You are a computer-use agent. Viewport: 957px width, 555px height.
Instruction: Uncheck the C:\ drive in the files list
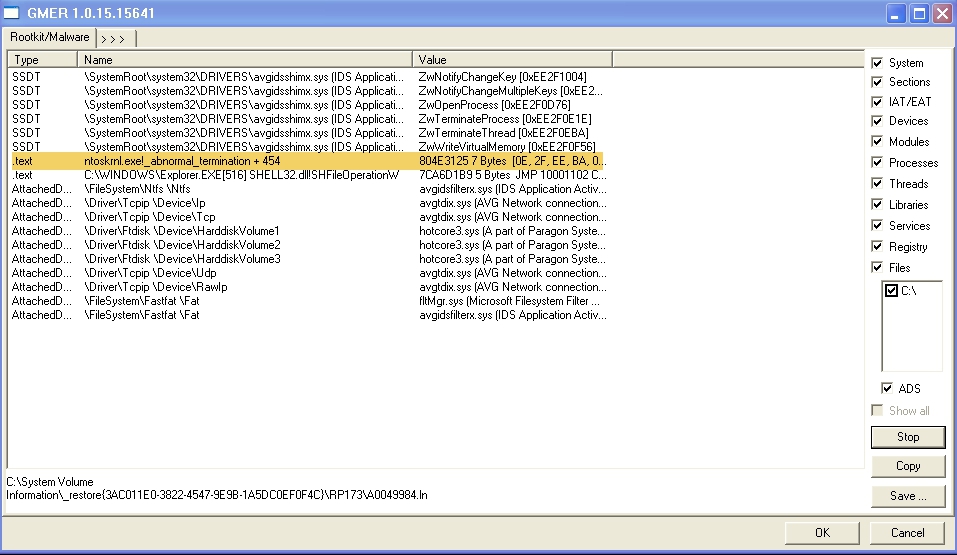[x=892, y=291]
